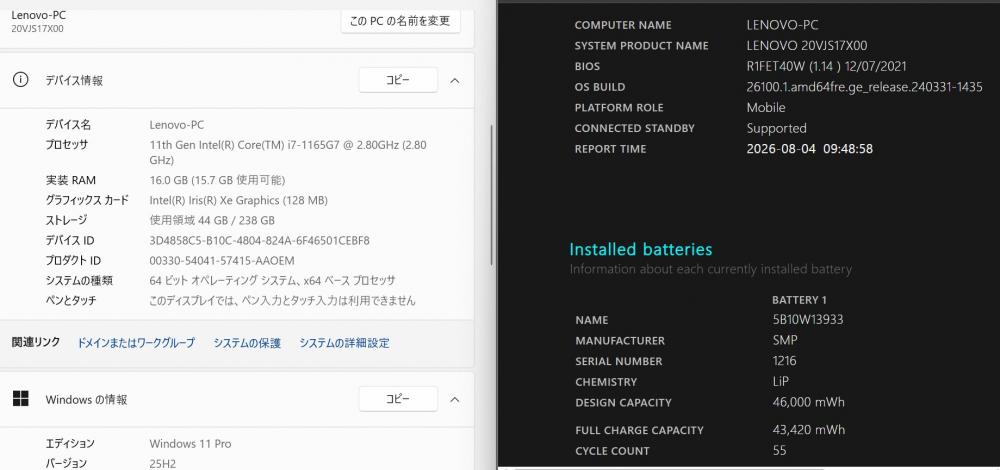Select the MANUFACTURER value SMP
Screen dimensions: 1000x470
pos(784,341)
